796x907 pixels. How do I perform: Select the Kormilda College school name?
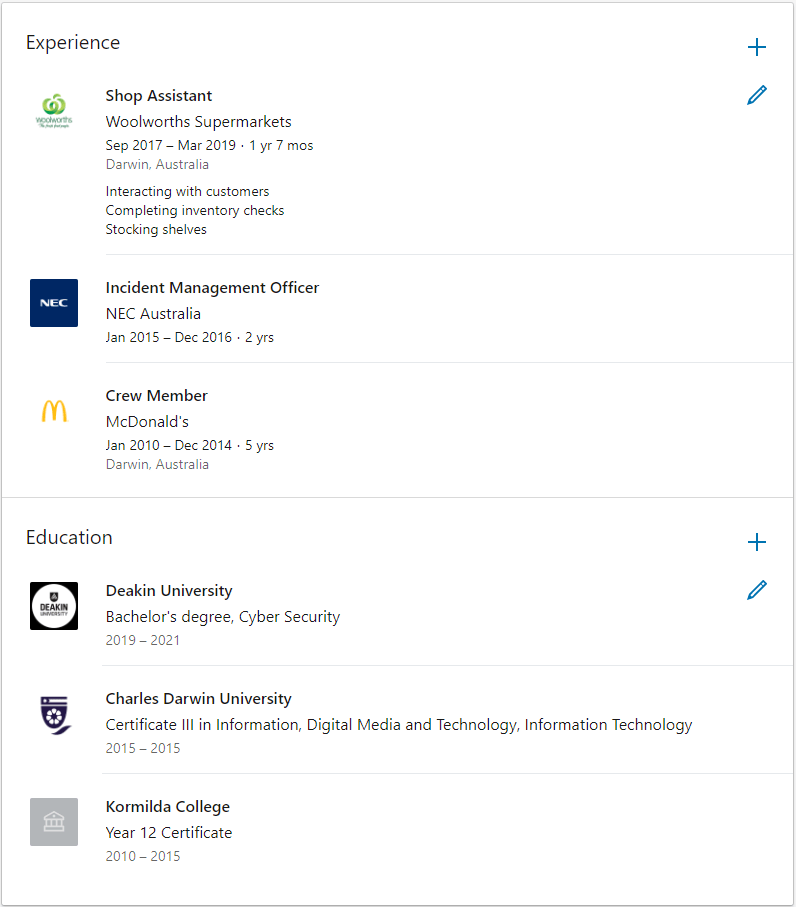(168, 807)
